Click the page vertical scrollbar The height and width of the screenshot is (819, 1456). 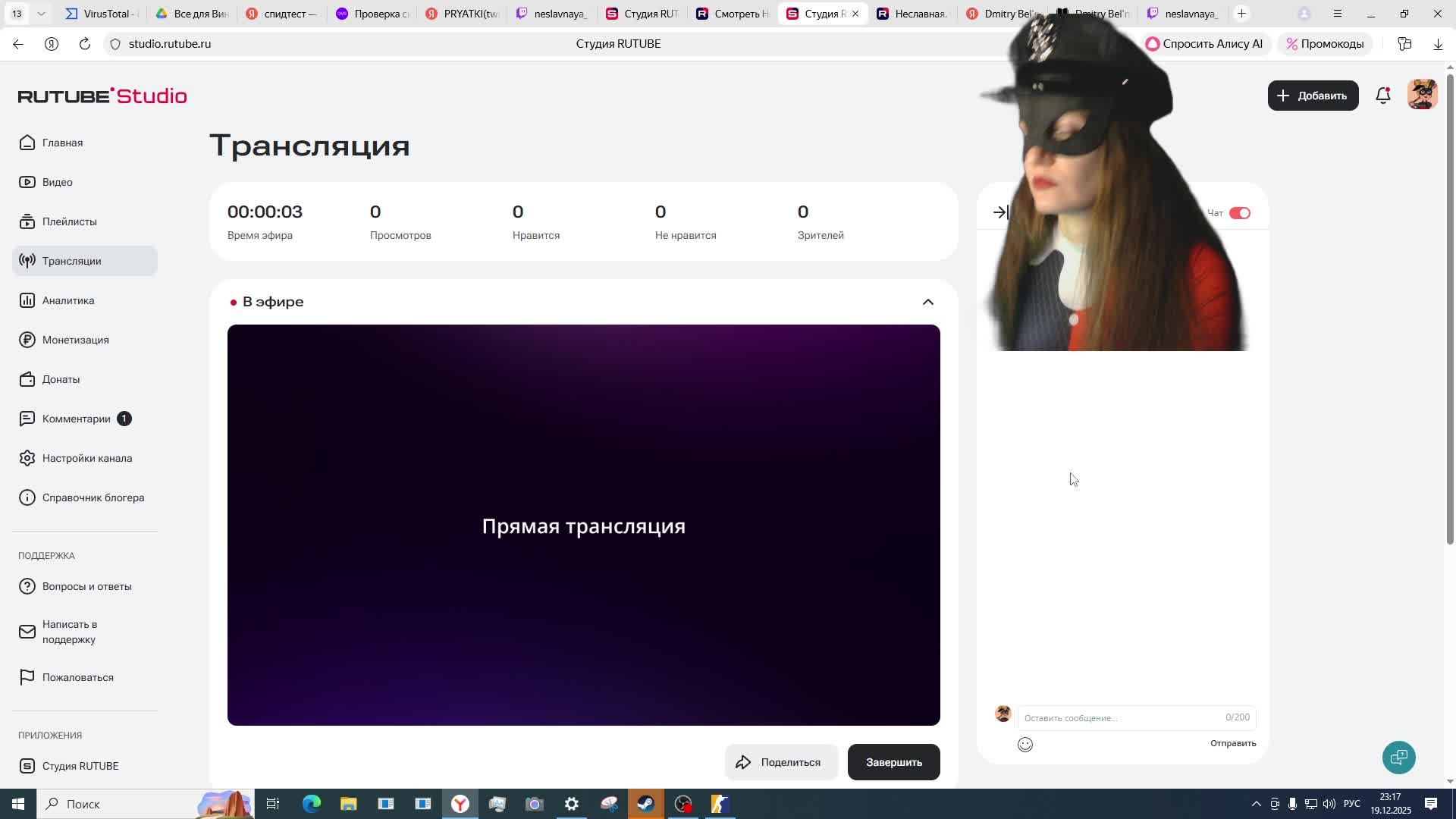tap(1450, 303)
